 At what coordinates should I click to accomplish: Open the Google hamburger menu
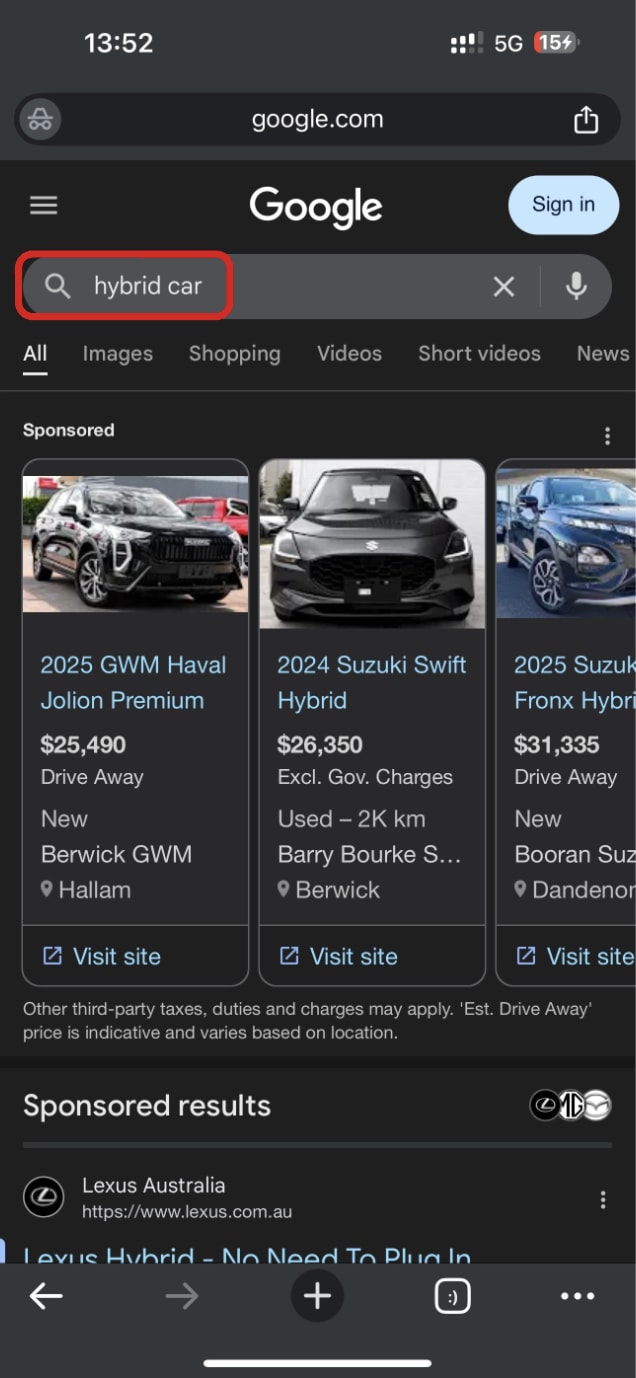44,205
